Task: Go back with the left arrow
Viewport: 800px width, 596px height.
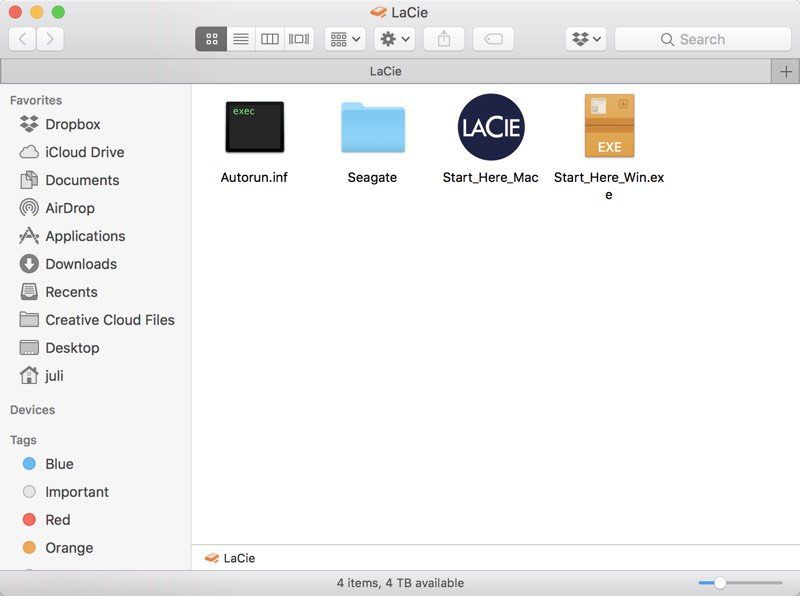Action: 22,39
